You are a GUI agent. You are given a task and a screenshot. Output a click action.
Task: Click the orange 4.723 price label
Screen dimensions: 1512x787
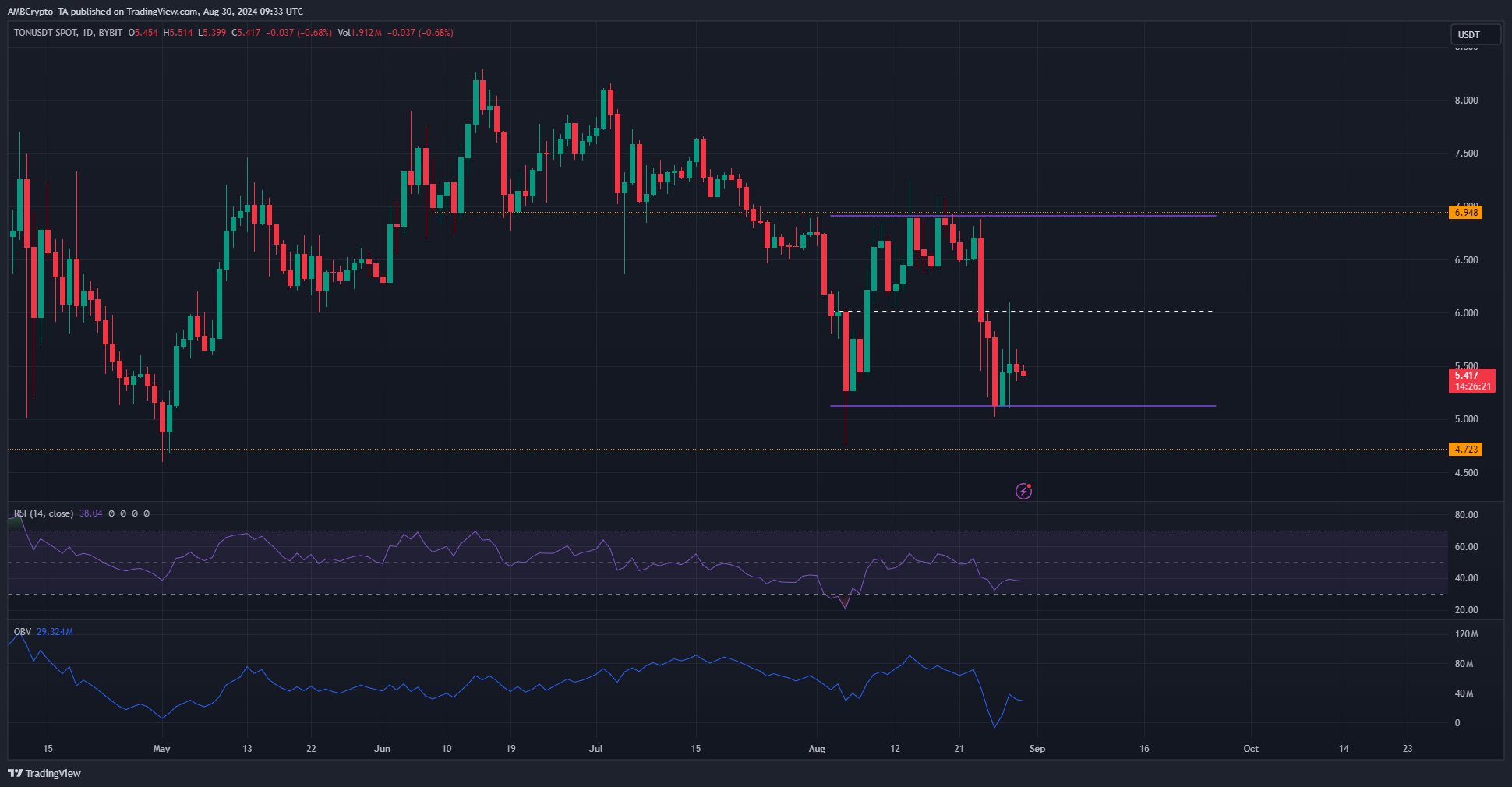pyautogui.click(x=1465, y=450)
